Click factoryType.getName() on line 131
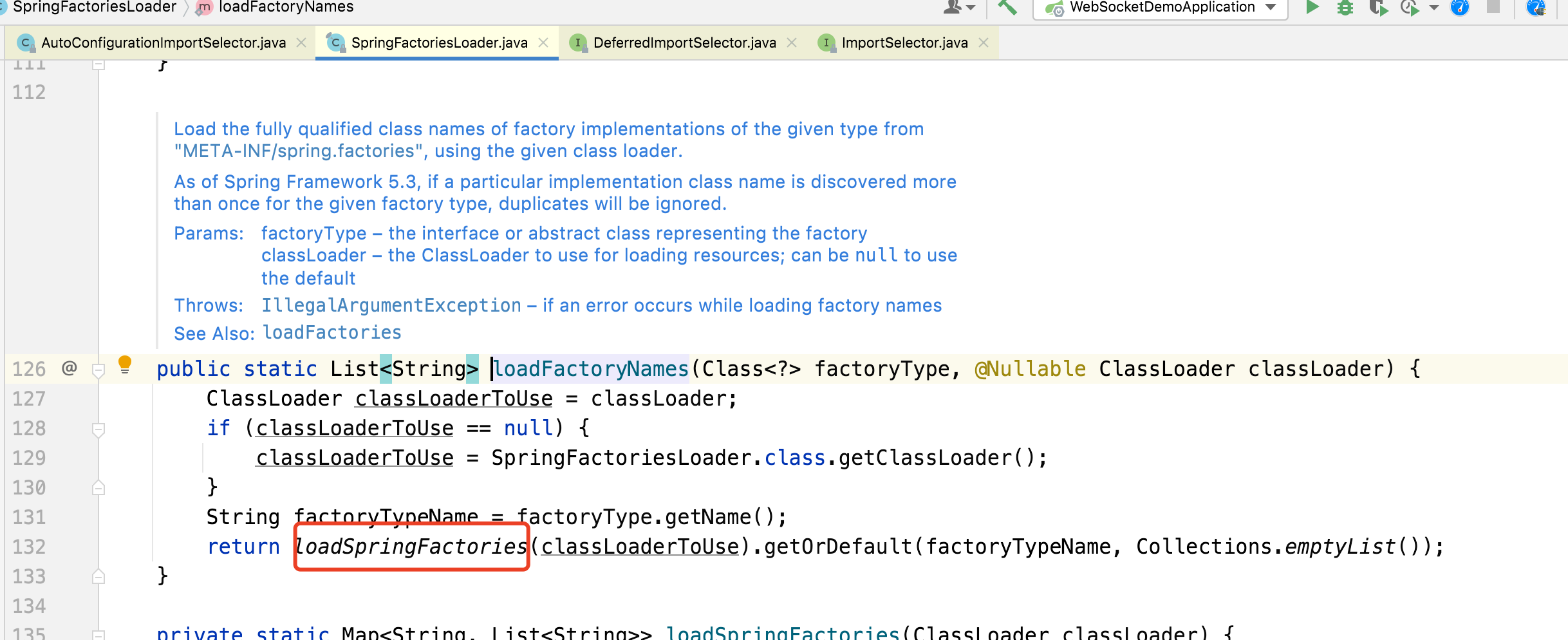This screenshot has width=1568, height=640. click(646, 517)
